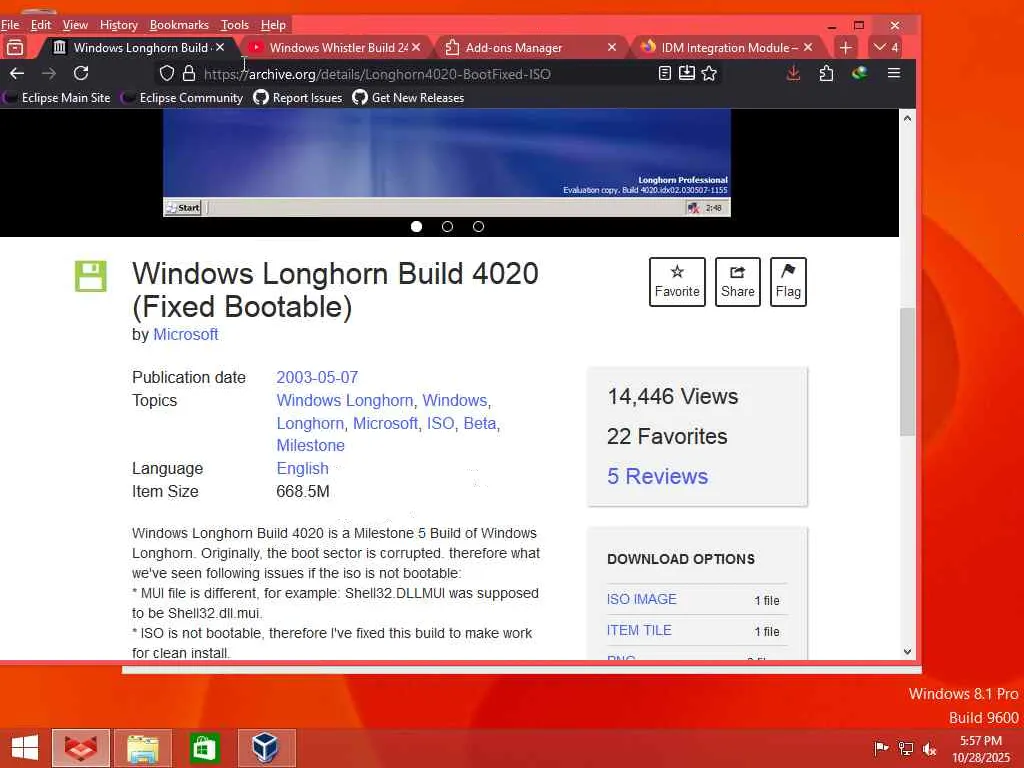The height and width of the screenshot is (768, 1024).
Task: Open the File menu
Action: pyautogui.click(x=10, y=25)
